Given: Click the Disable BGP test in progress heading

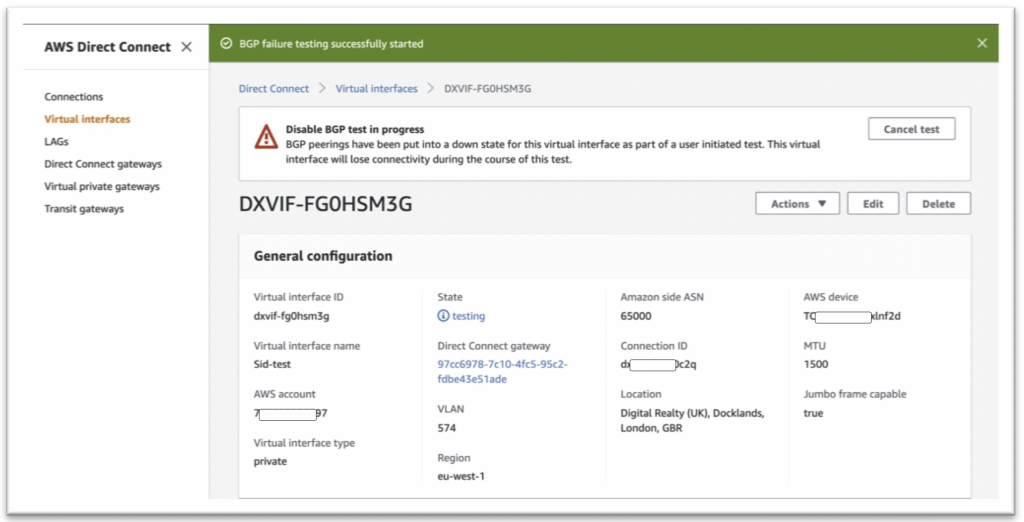Looking at the screenshot, I should click(355, 129).
